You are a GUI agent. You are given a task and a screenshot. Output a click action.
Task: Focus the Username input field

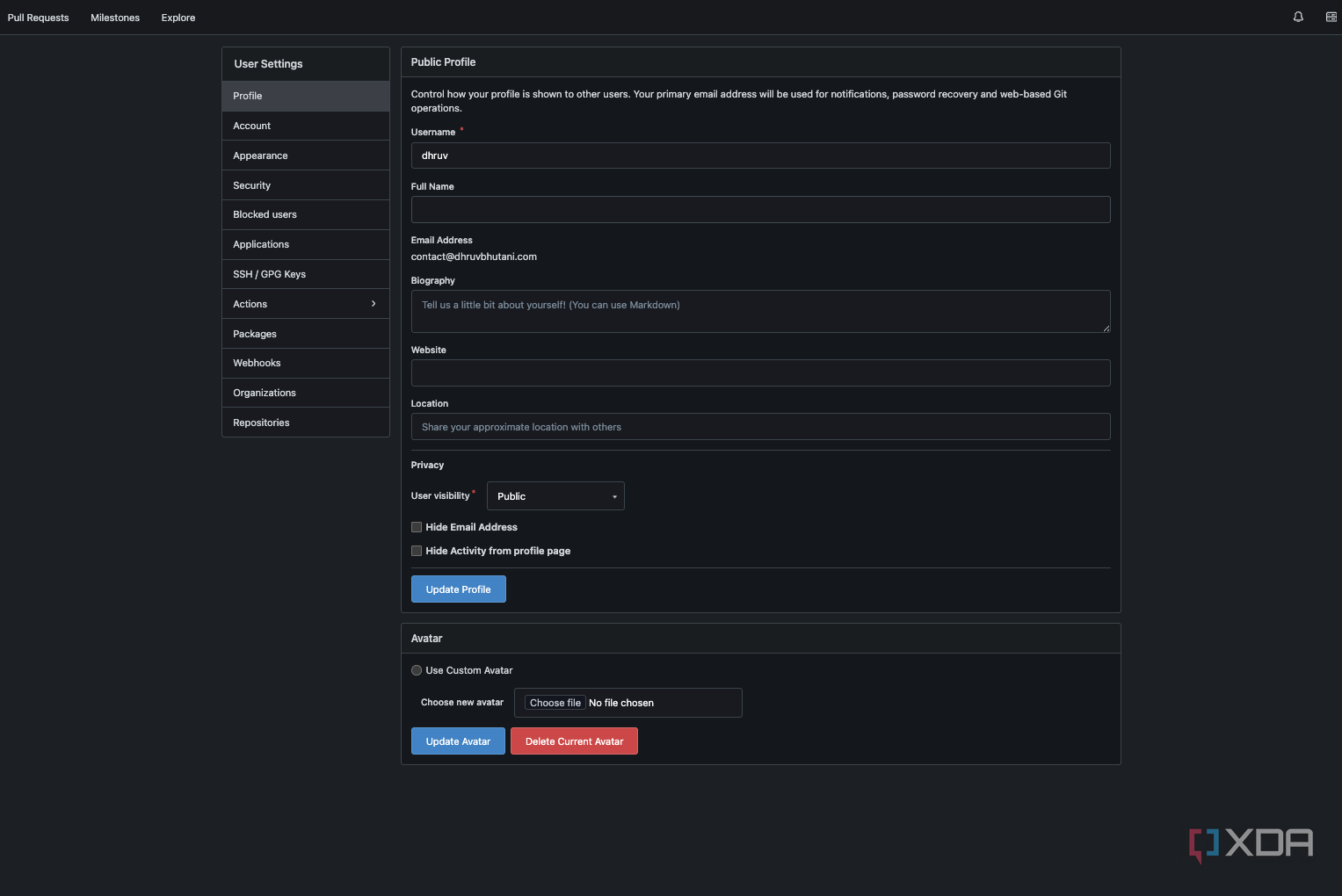761,155
